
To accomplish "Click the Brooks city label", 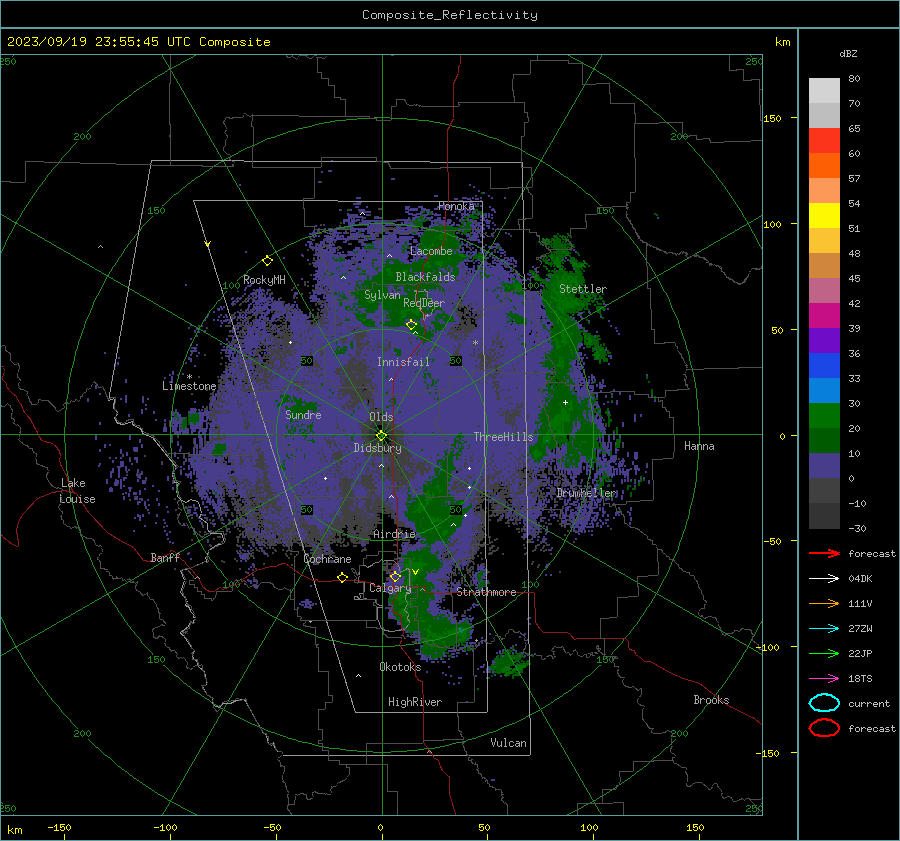I will tap(711, 700).
